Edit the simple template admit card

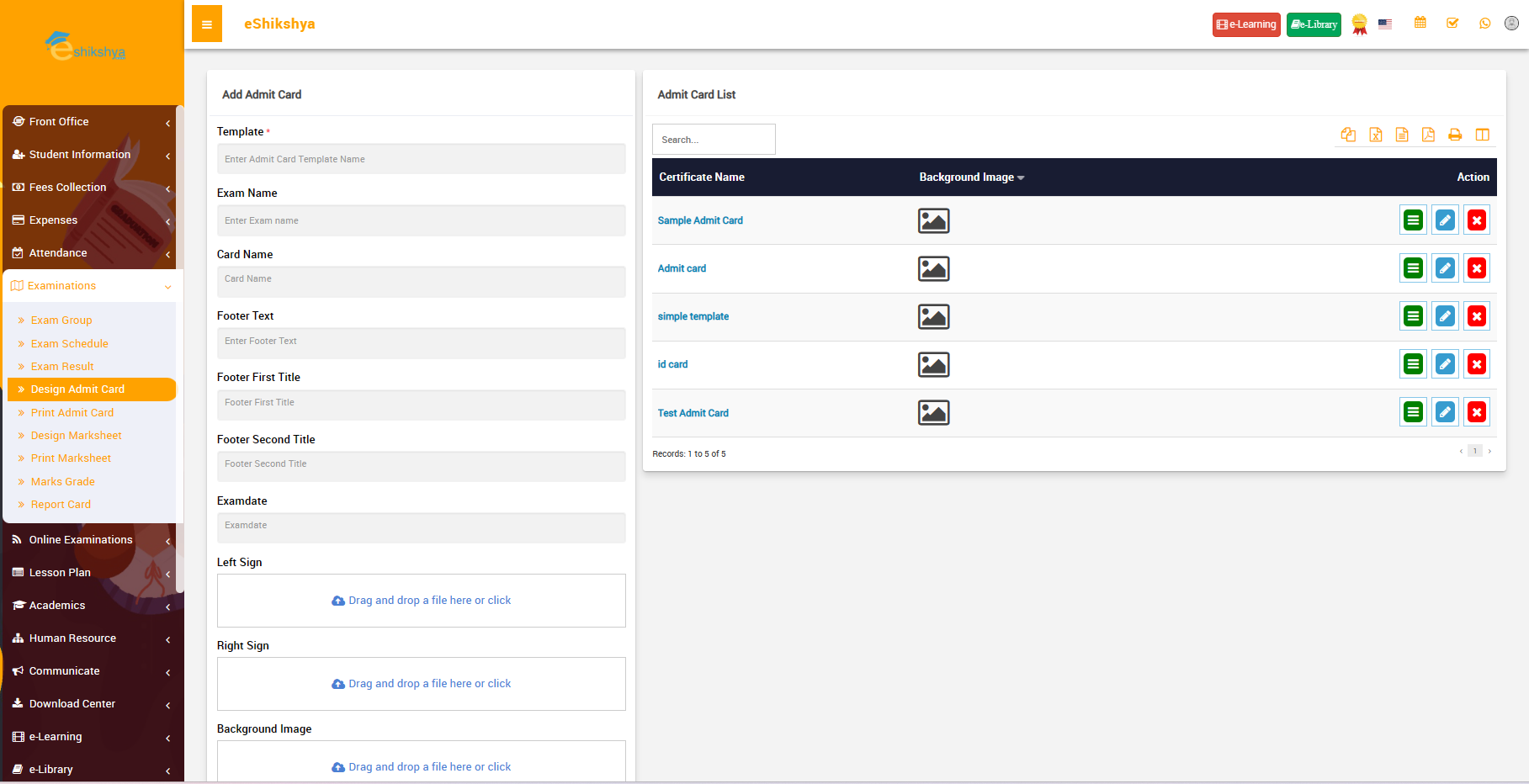point(1444,316)
